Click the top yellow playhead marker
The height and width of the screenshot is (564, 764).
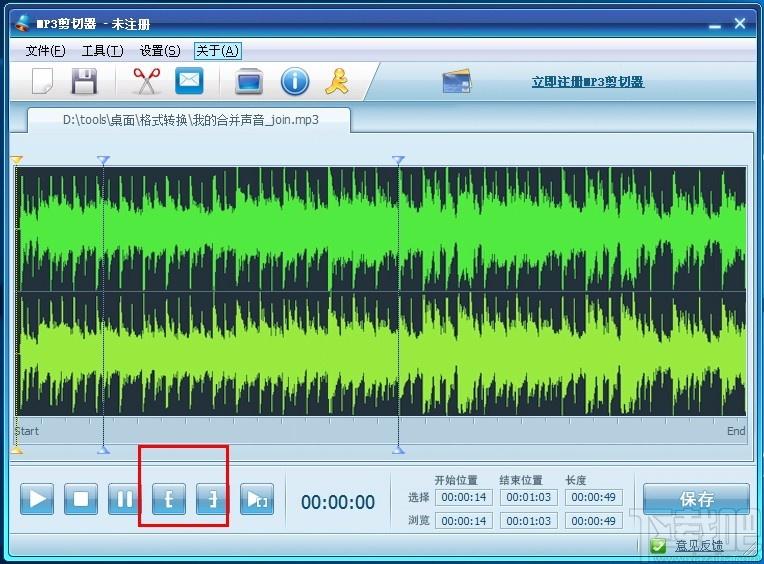[17, 160]
